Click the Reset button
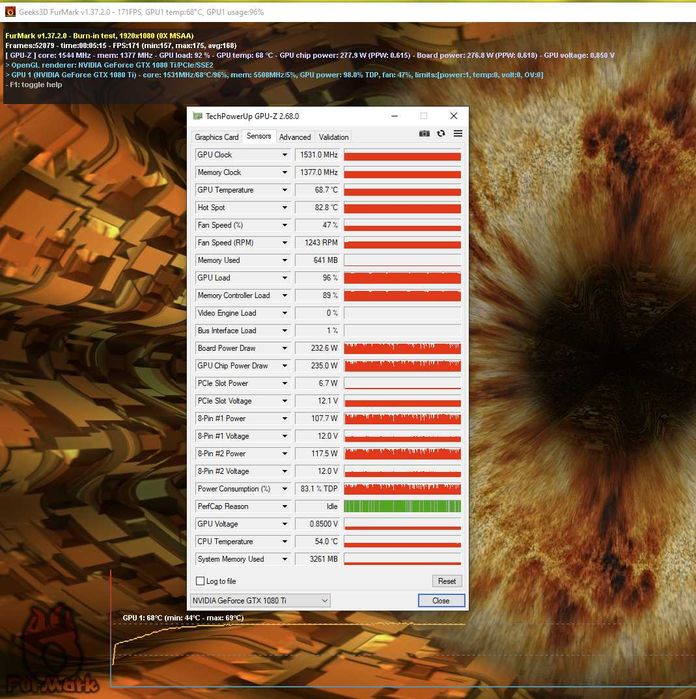 [447, 581]
